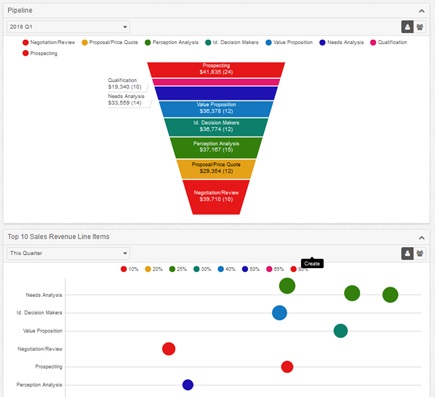Click team group icon in Top 10 Sales panel

420,253
